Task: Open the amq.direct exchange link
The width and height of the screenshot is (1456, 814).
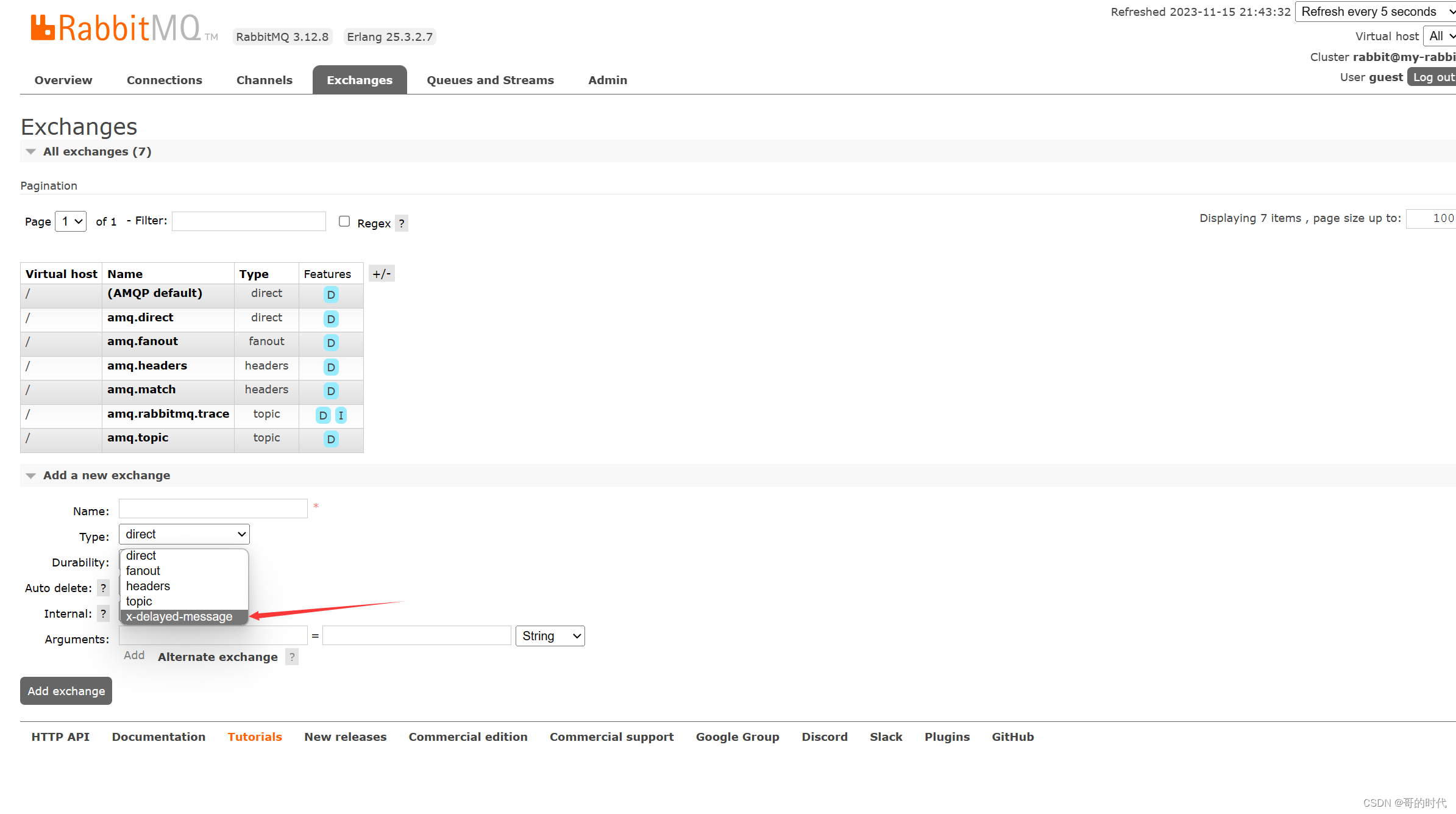Action: [140, 318]
